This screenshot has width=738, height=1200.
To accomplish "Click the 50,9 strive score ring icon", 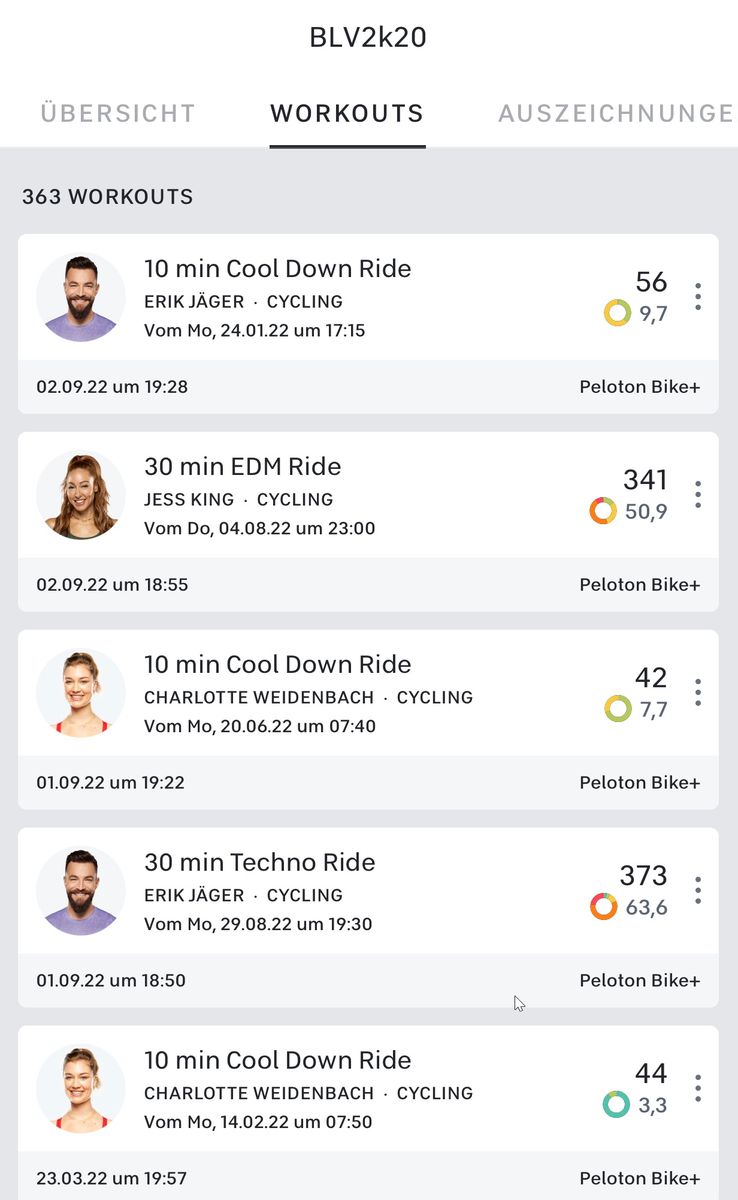I will point(602,511).
